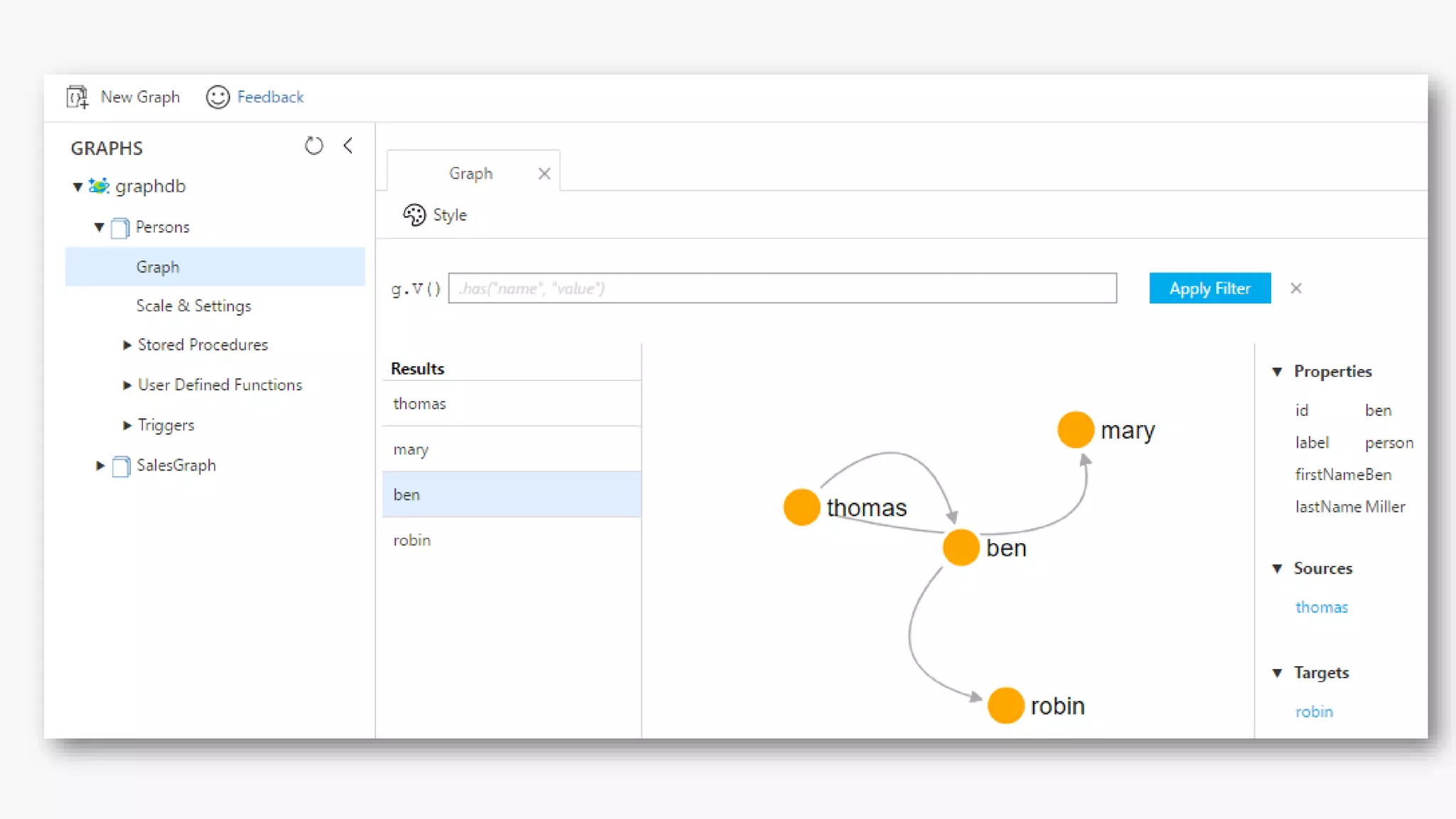Click the New Graph icon
Viewport: 1456px width, 819px height.
click(x=77, y=97)
